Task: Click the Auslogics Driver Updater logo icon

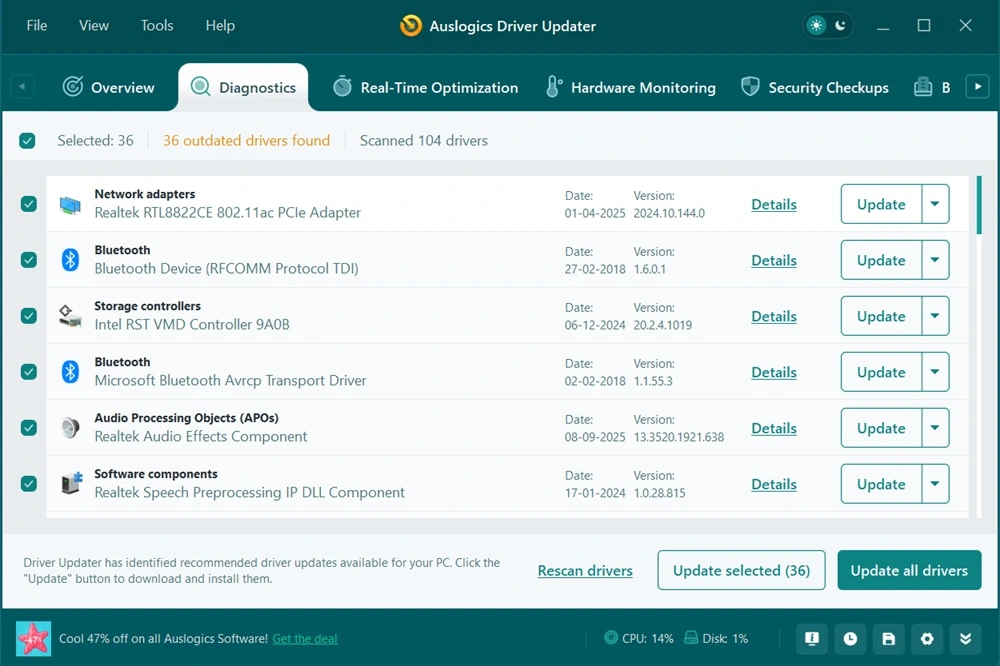Action: click(x=411, y=26)
